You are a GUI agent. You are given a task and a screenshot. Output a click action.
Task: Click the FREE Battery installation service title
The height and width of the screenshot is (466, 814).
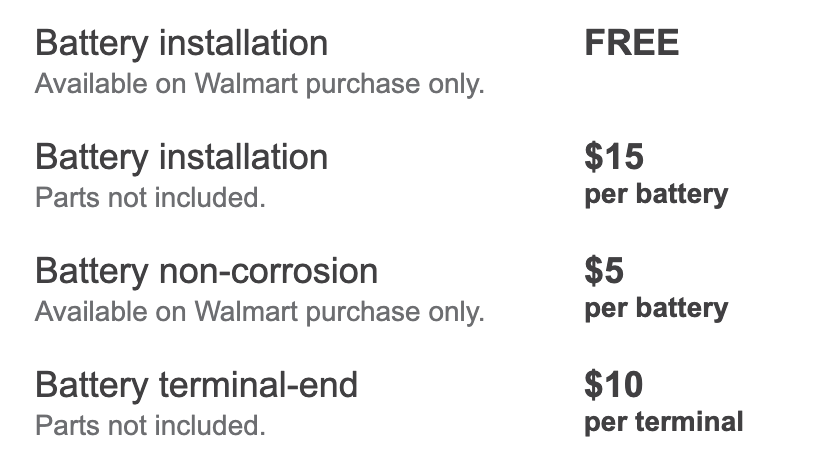coord(181,44)
